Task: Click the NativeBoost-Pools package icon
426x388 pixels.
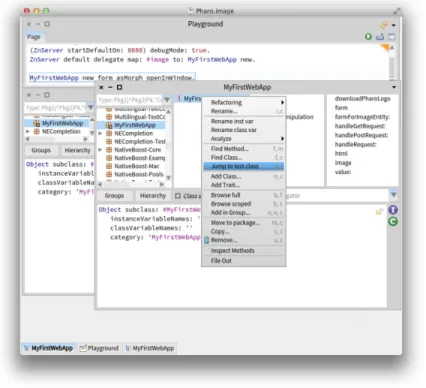Action: pyautogui.click(x=109, y=174)
